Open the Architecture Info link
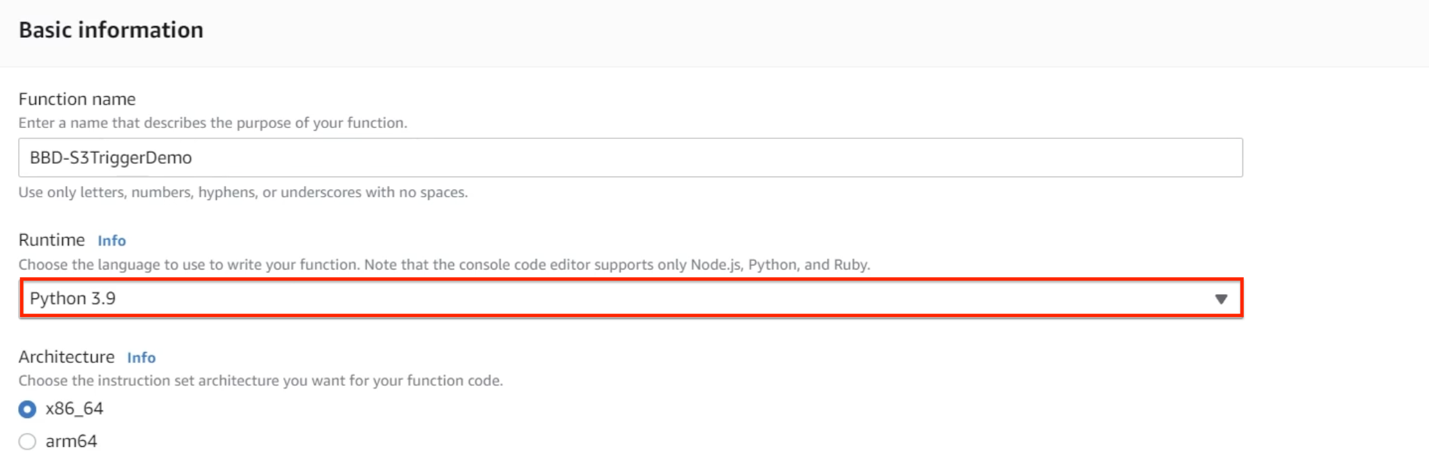Screen dimensions: 1429x469 coord(141,358)
